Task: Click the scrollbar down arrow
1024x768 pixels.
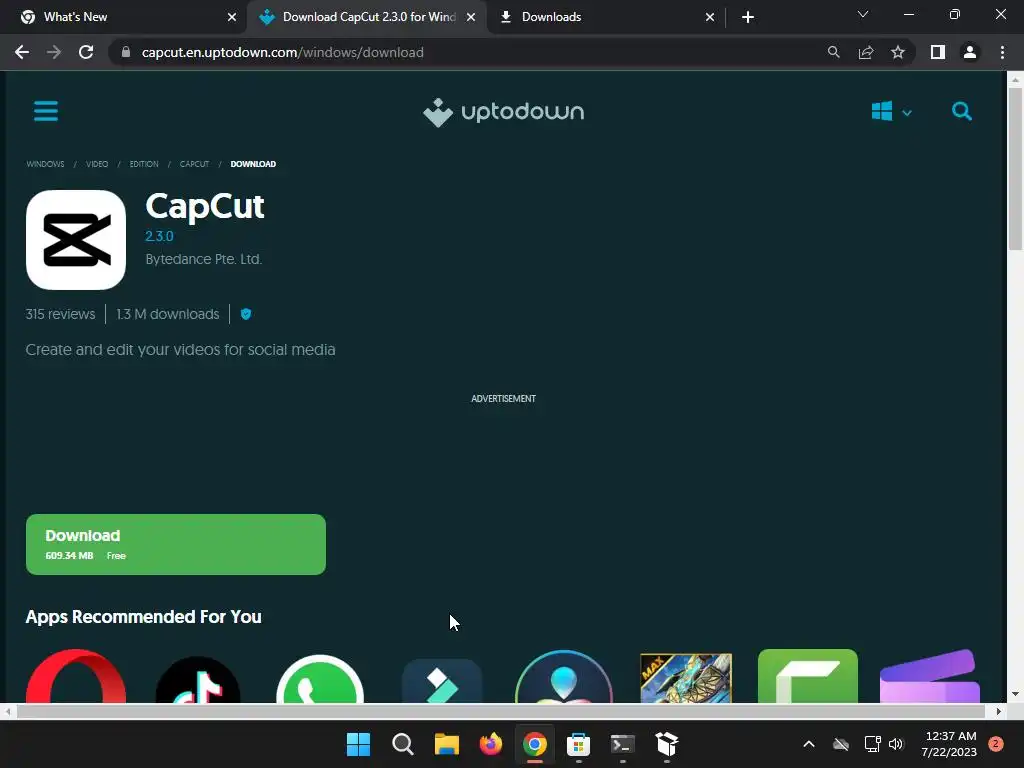Action: click(1014, 694)
